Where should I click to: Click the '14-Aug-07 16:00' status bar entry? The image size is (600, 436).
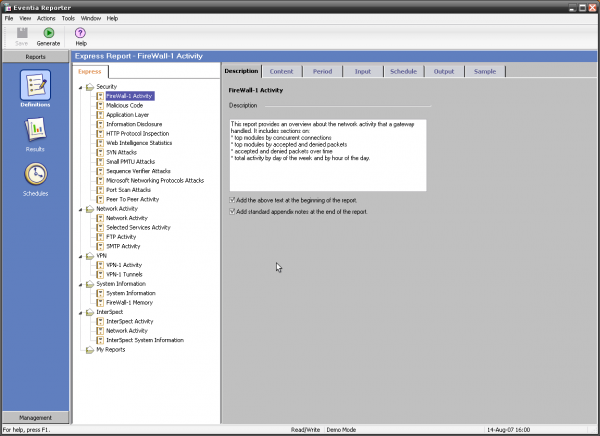point(509,430)
